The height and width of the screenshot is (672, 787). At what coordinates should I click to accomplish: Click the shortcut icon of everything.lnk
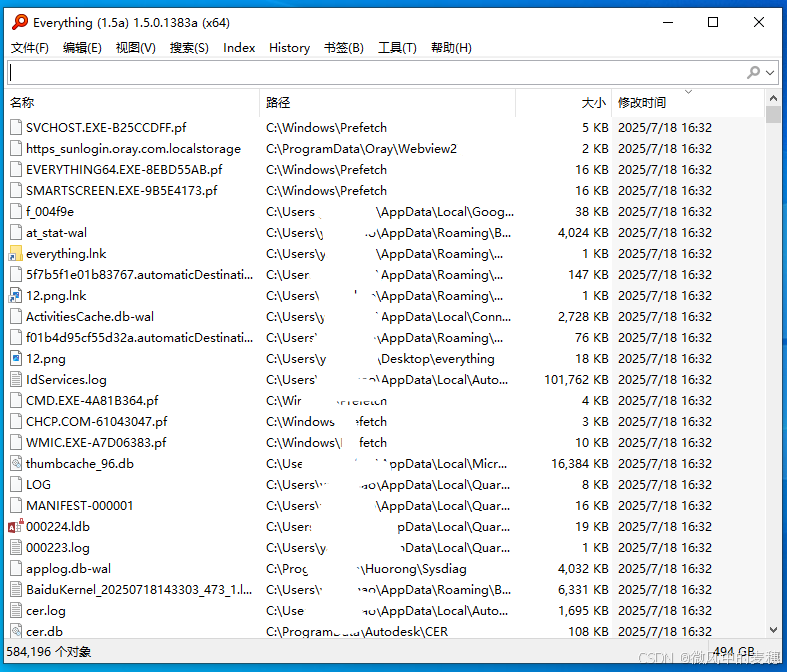[x=16, y=253]
